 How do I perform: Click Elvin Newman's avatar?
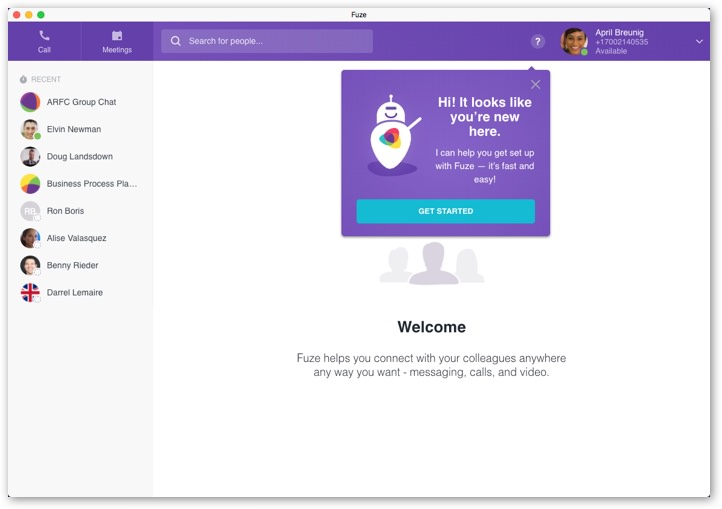click(x=30, y=129)
